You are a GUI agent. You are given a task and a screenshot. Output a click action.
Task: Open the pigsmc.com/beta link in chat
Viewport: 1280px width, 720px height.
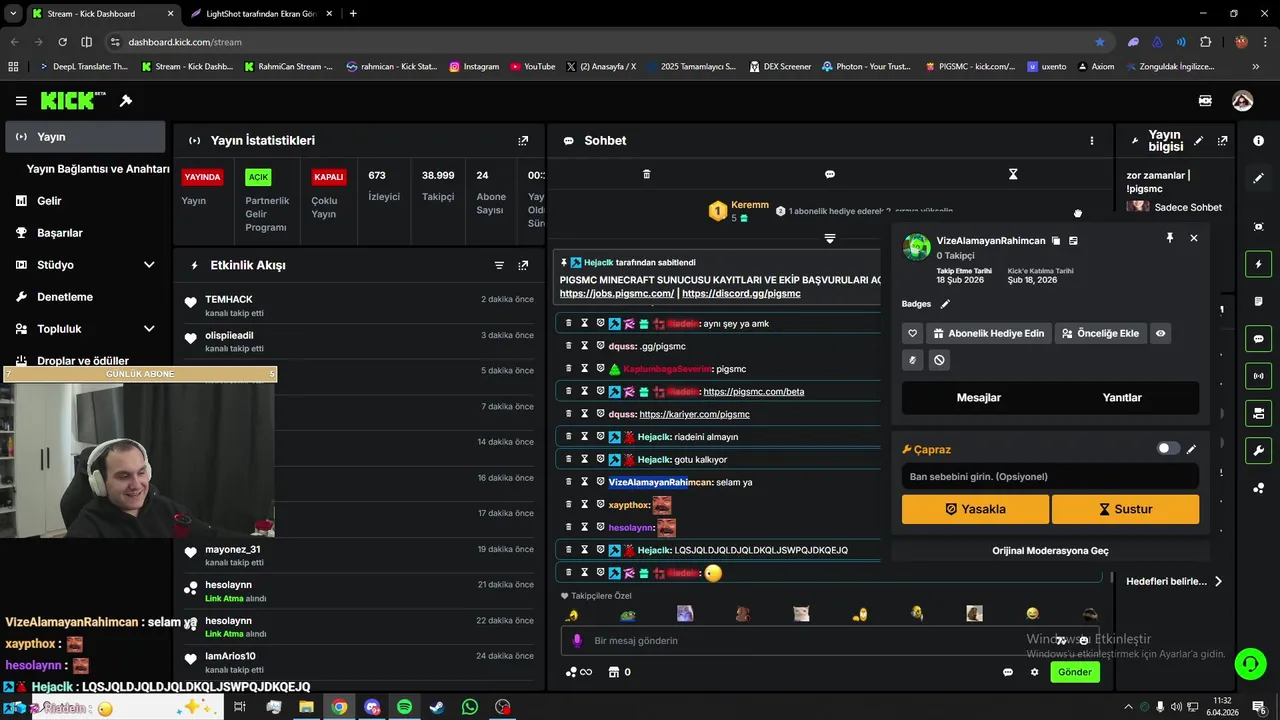tap(753, 392)
